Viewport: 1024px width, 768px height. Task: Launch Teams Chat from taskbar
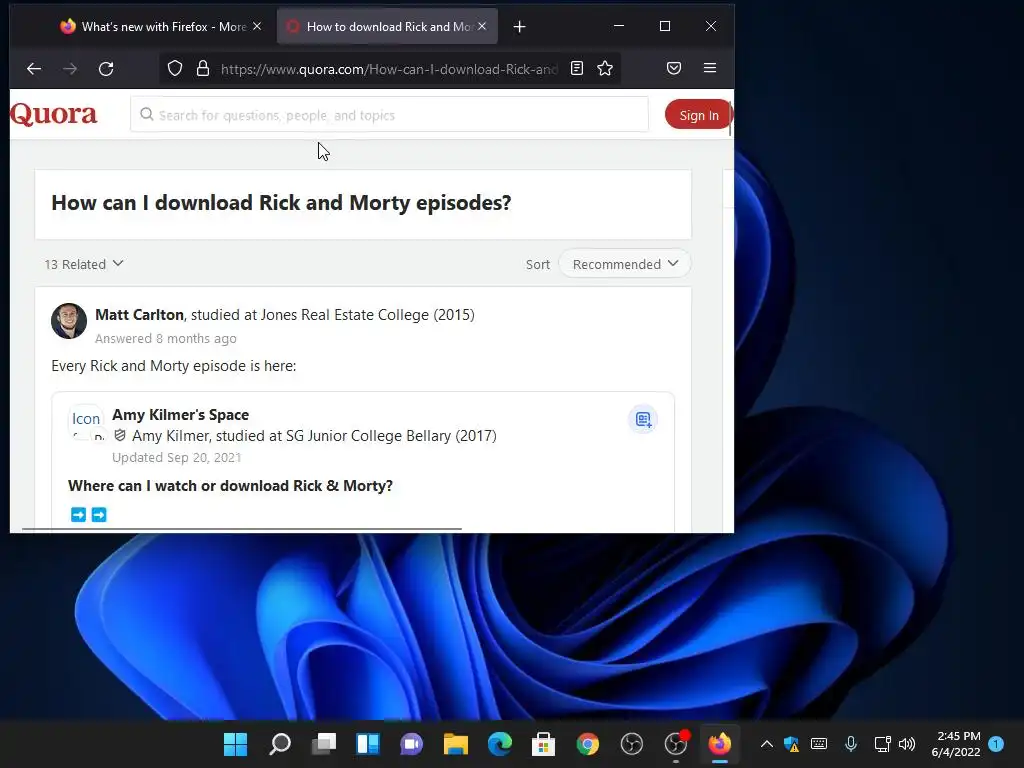point(411,744)
